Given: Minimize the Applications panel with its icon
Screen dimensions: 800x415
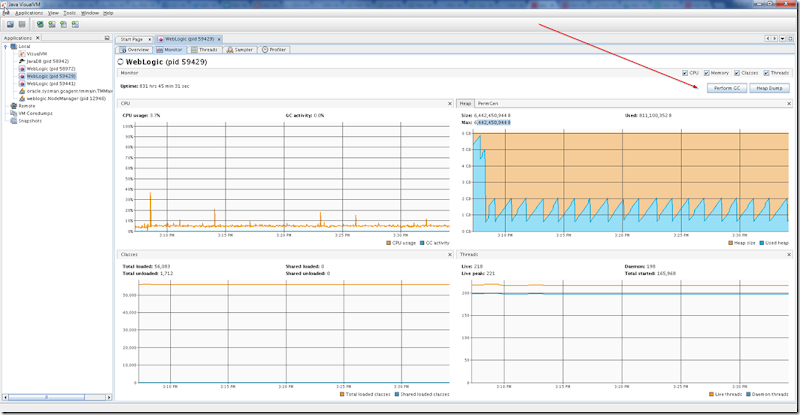Looking at the screenshot, I should (x=107, y=38).
